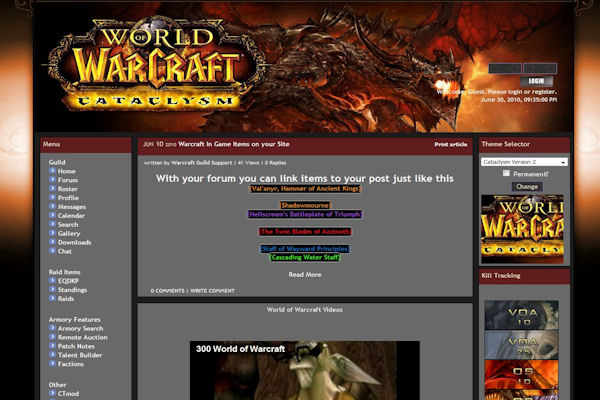Viewport: 600px width, 400px height.
Task: Click the arrow icon beside Armory Search
Action: coord(52,328)
